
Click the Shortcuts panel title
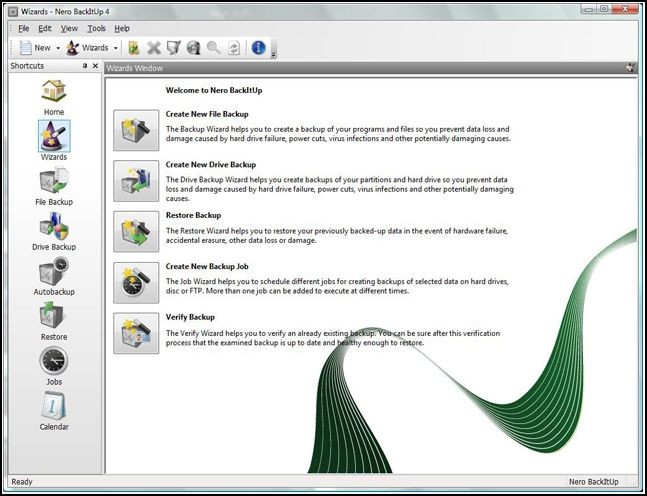pyautogui.click(x=27, y=66)
